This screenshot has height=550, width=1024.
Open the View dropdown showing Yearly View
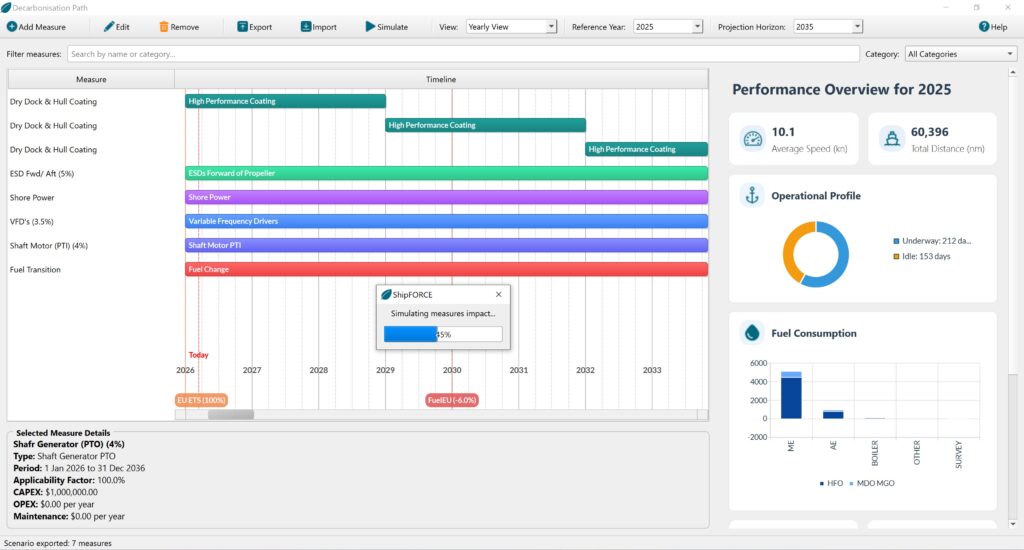tap(511, 27)
